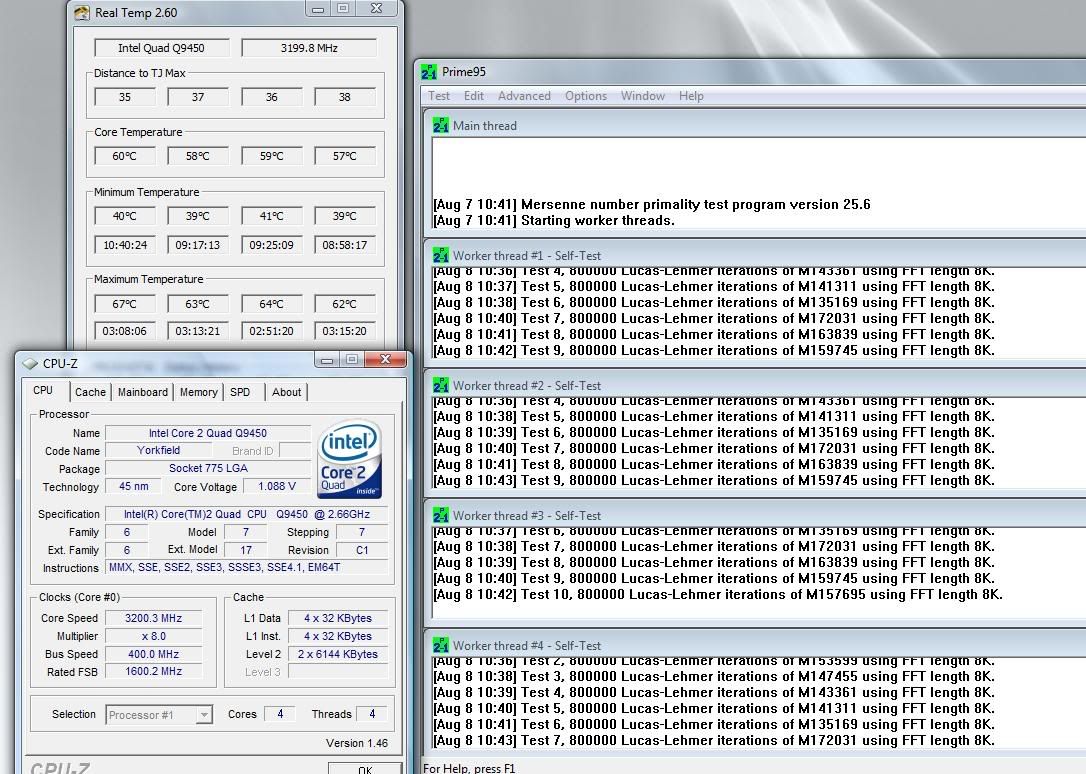Click the Instructions list field in CPU-Z
1086x774 pixels.
click(x=247, y=568)
